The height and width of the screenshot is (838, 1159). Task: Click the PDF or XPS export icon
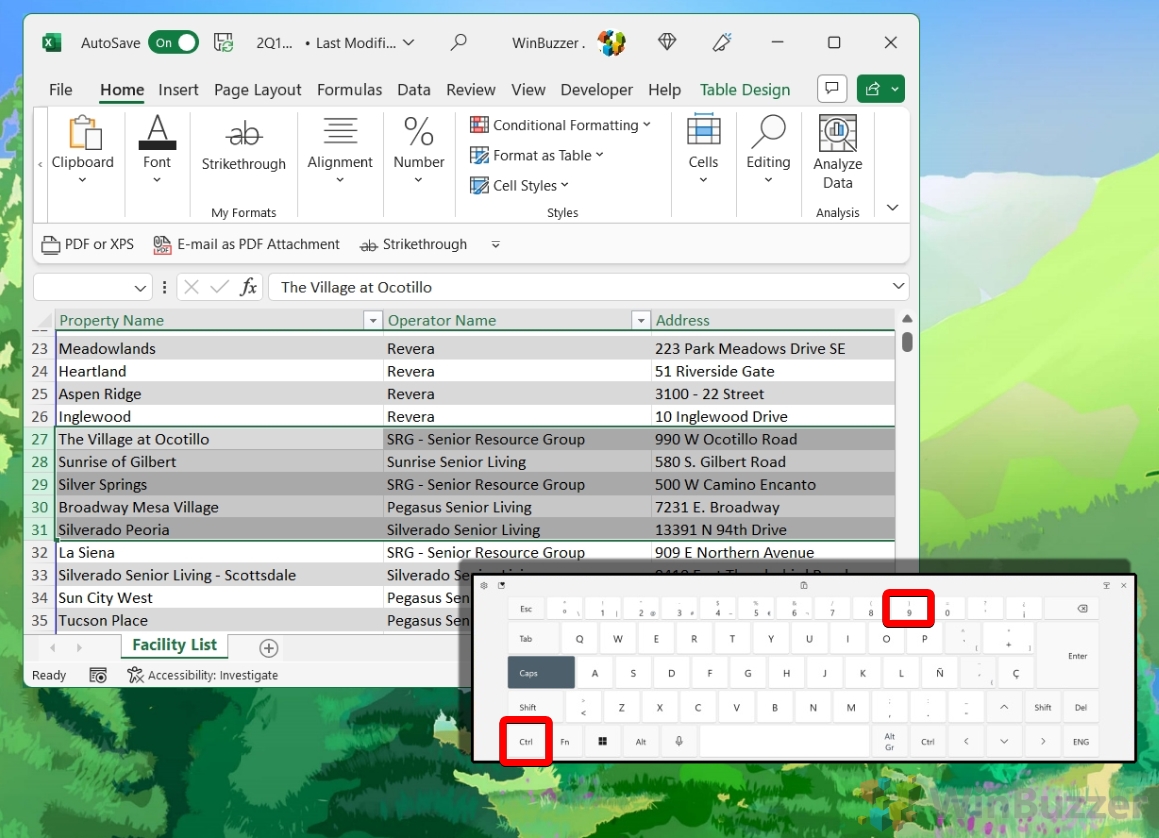tap(50, 245)
